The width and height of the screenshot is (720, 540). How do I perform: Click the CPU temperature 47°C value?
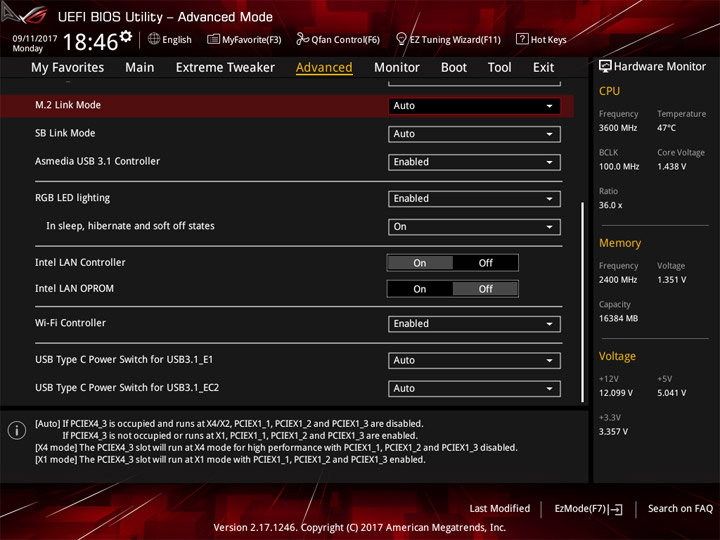[666, 128]
